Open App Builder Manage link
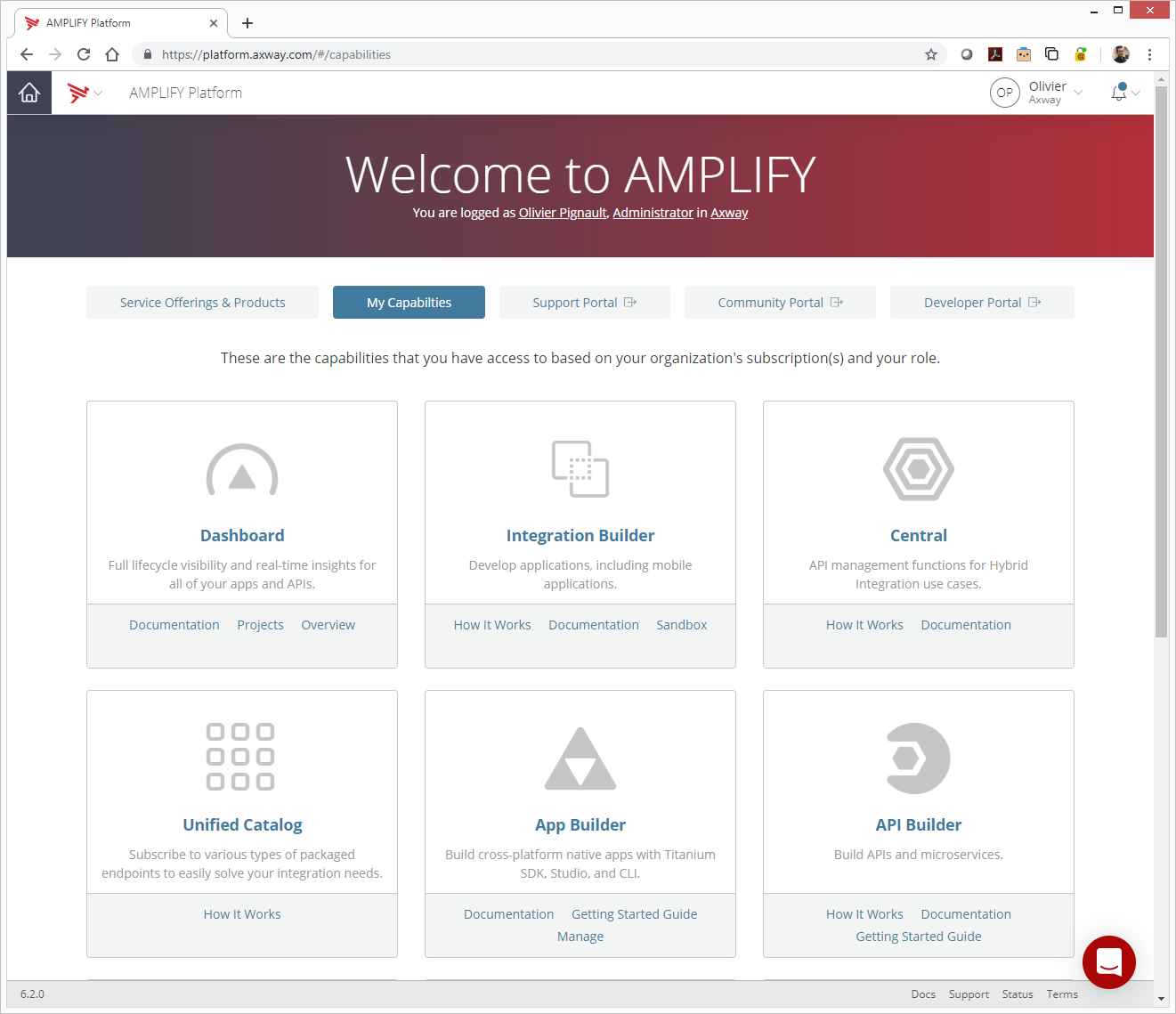1176x1014 pixels. [x=580, y=937]
